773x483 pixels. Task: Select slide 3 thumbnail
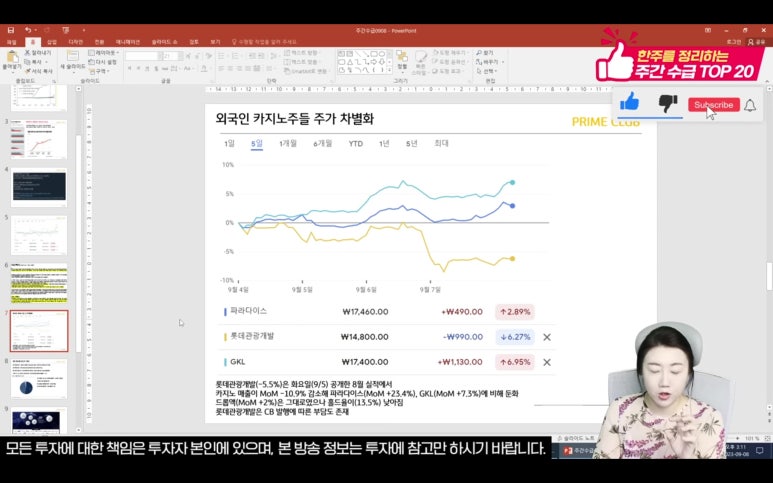tap(39, 139)
